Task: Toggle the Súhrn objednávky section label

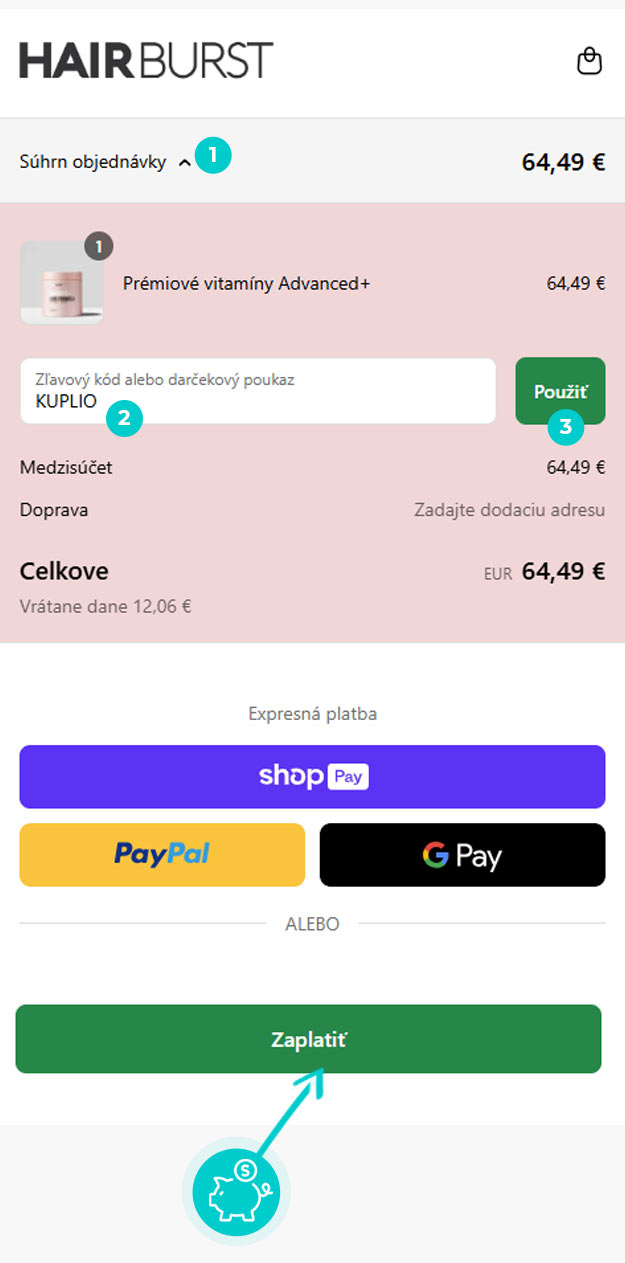Action: pos(93,162)
